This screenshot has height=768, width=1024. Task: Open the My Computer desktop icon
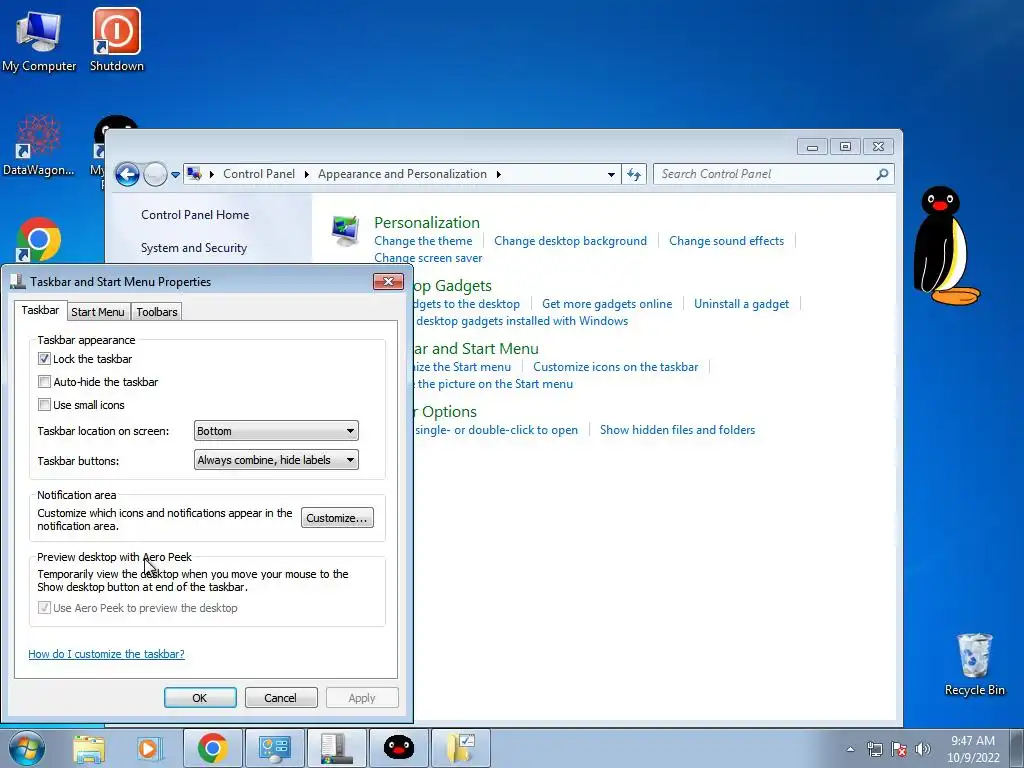tap(39, 40)
